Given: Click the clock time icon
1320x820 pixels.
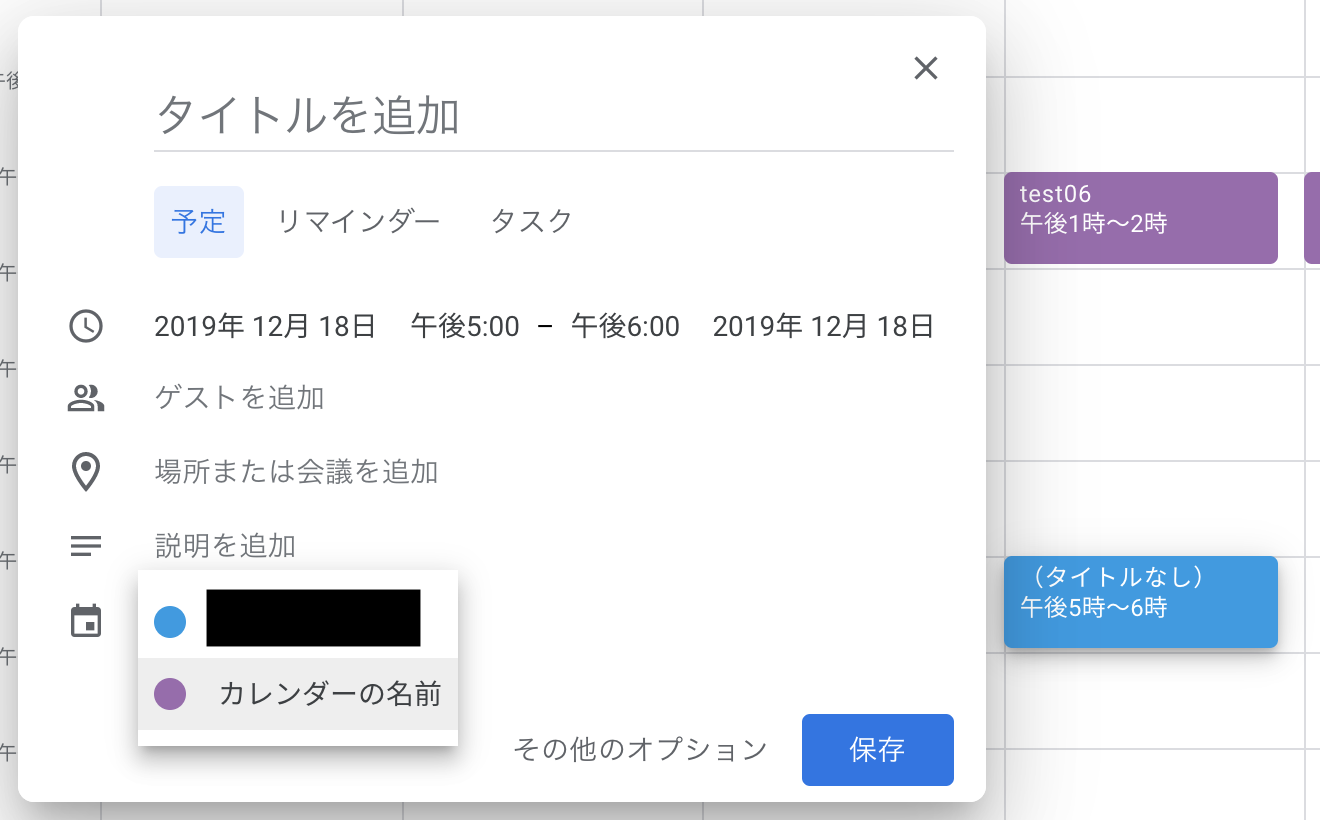Looking at the screenshot, I should click(86, 326).
